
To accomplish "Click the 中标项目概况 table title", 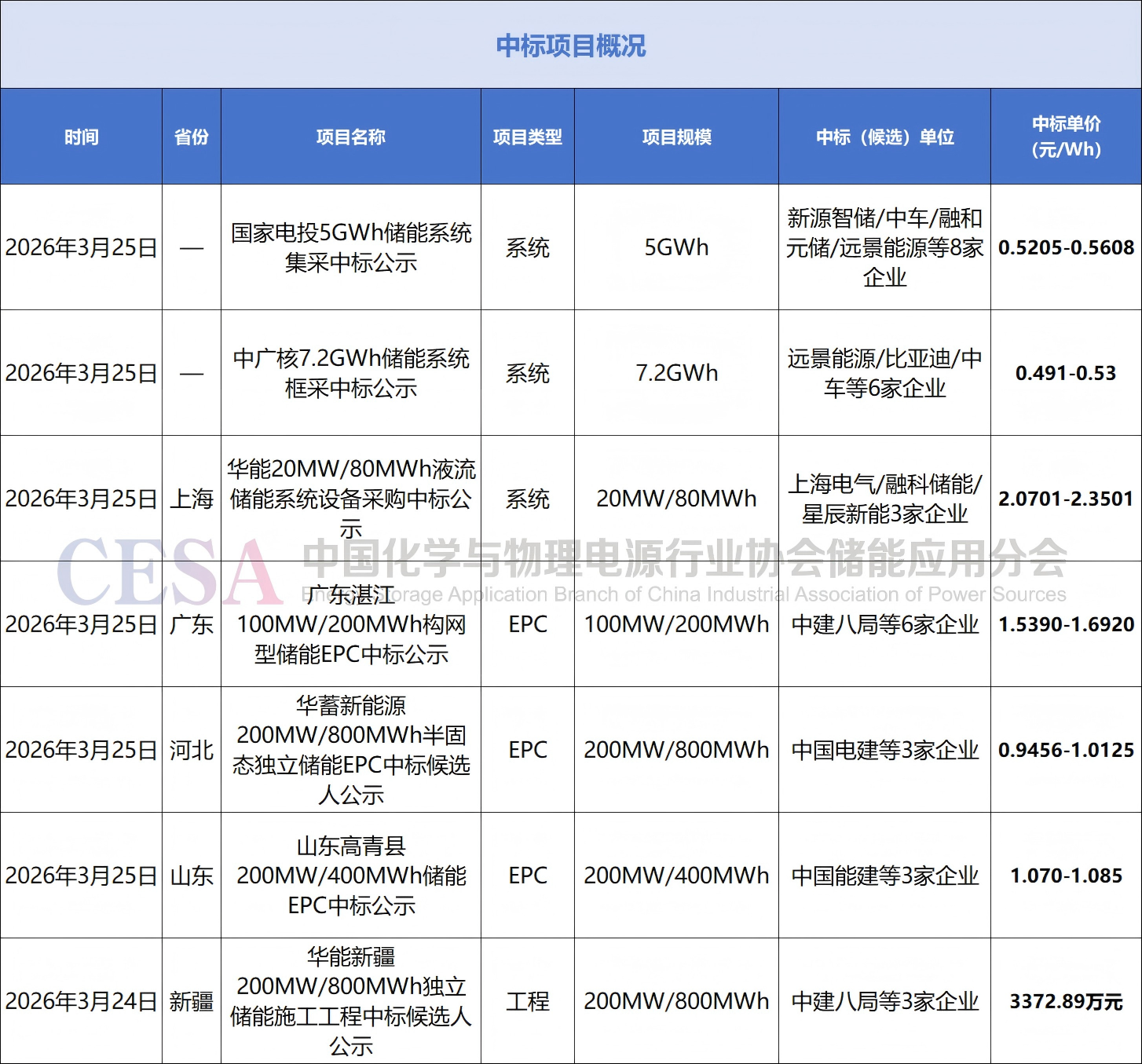I will pyautogui.click(x=570, y=46).
